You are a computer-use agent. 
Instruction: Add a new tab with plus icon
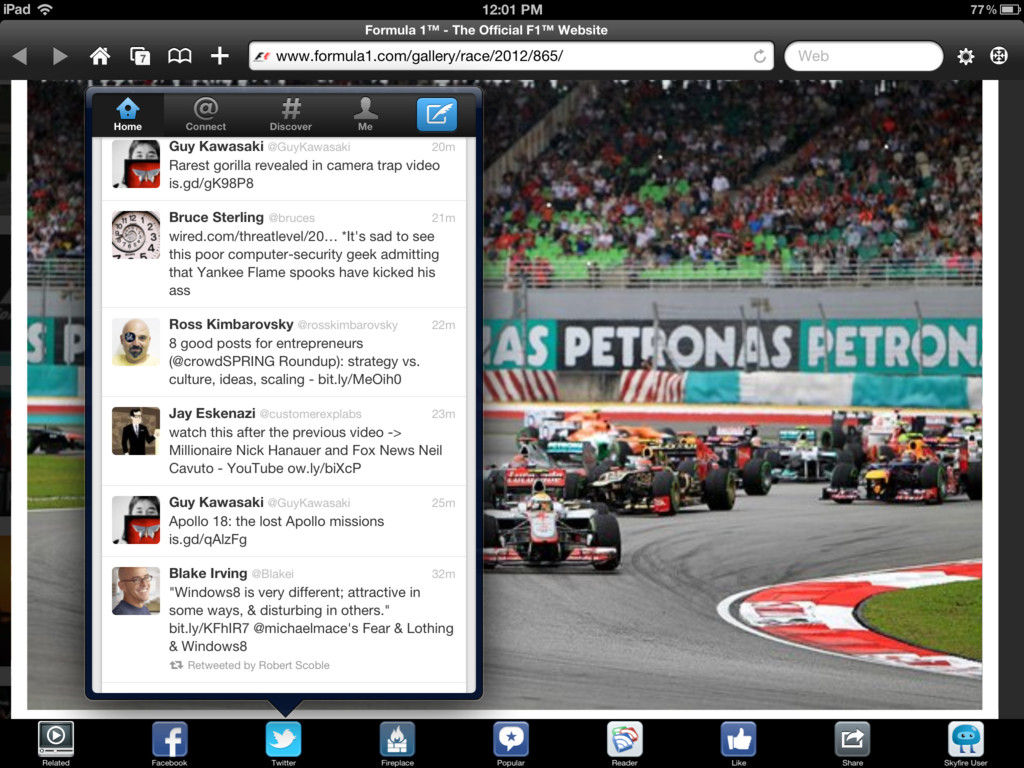point(219,56)
